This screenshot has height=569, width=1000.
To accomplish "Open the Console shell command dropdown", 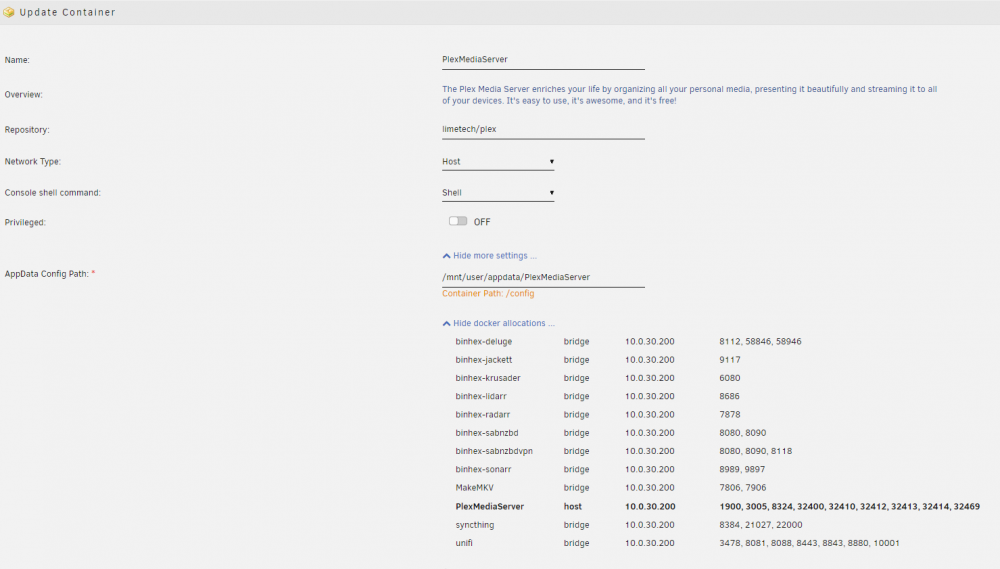I will click(498, 193).
